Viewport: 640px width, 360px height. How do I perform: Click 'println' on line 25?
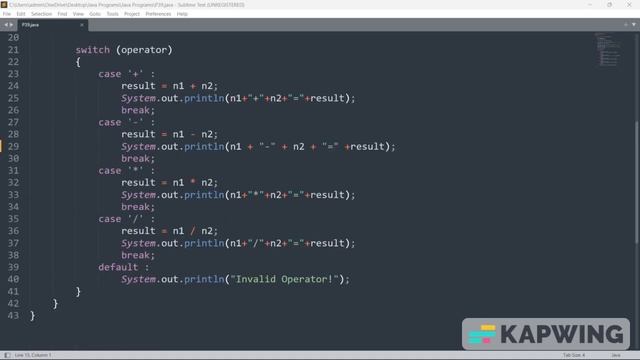pyautogui.click(x=204, y=98)
